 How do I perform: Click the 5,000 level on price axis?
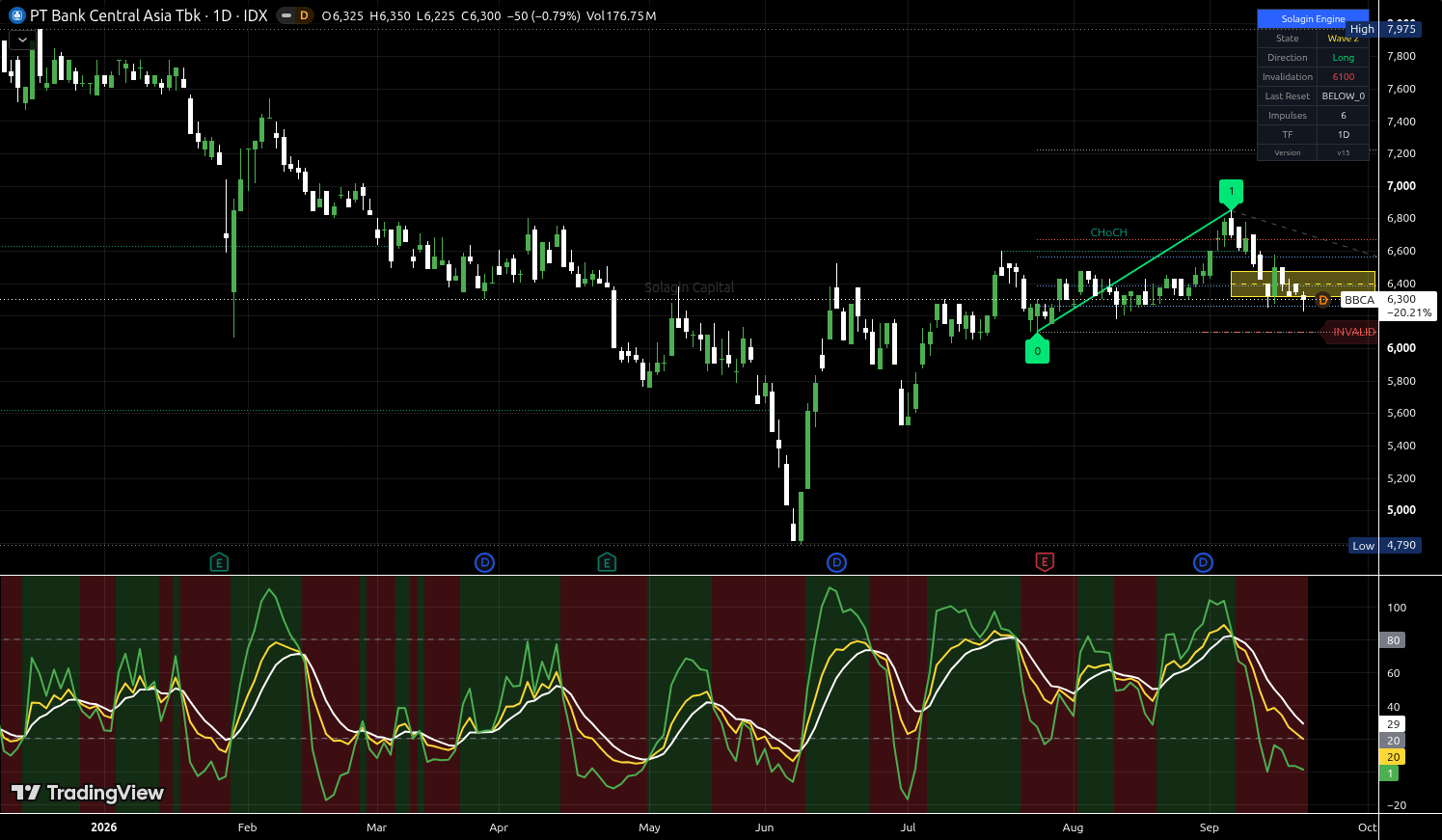[1401, 510]
